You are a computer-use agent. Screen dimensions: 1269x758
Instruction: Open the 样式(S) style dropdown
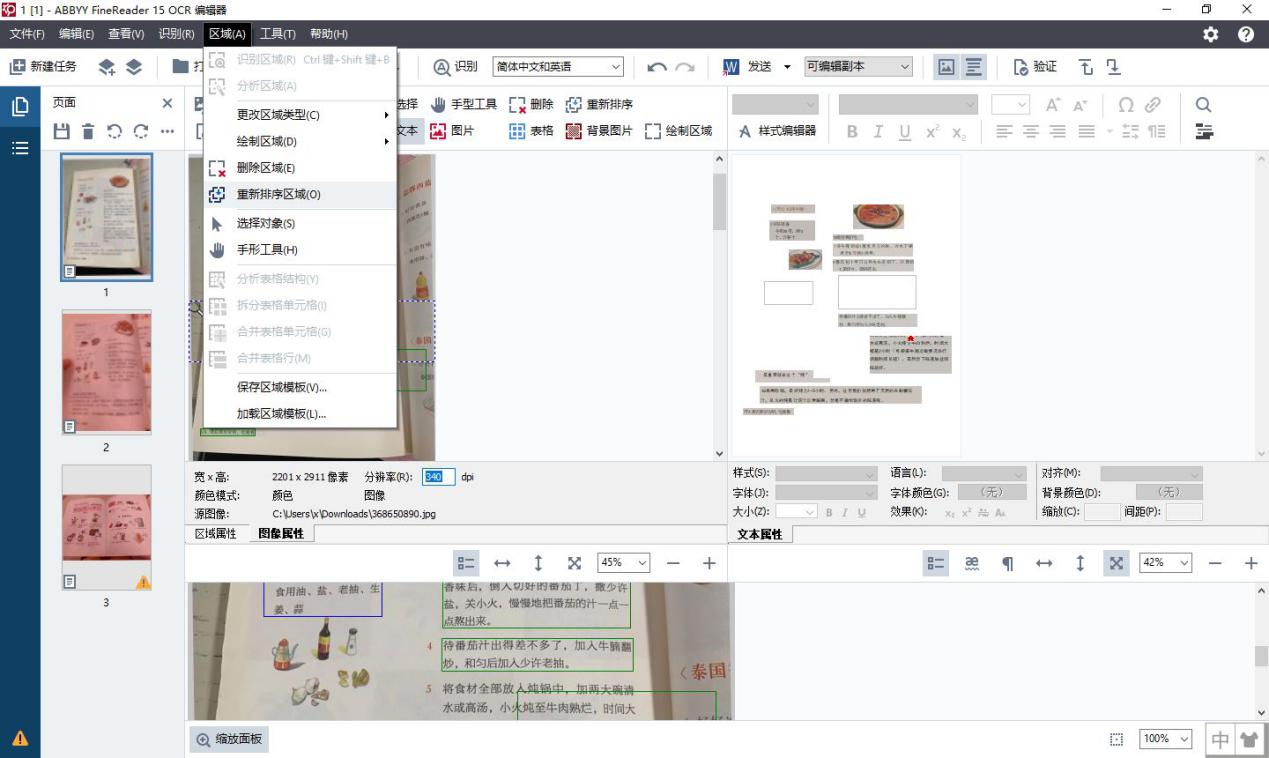pos(826,473)
